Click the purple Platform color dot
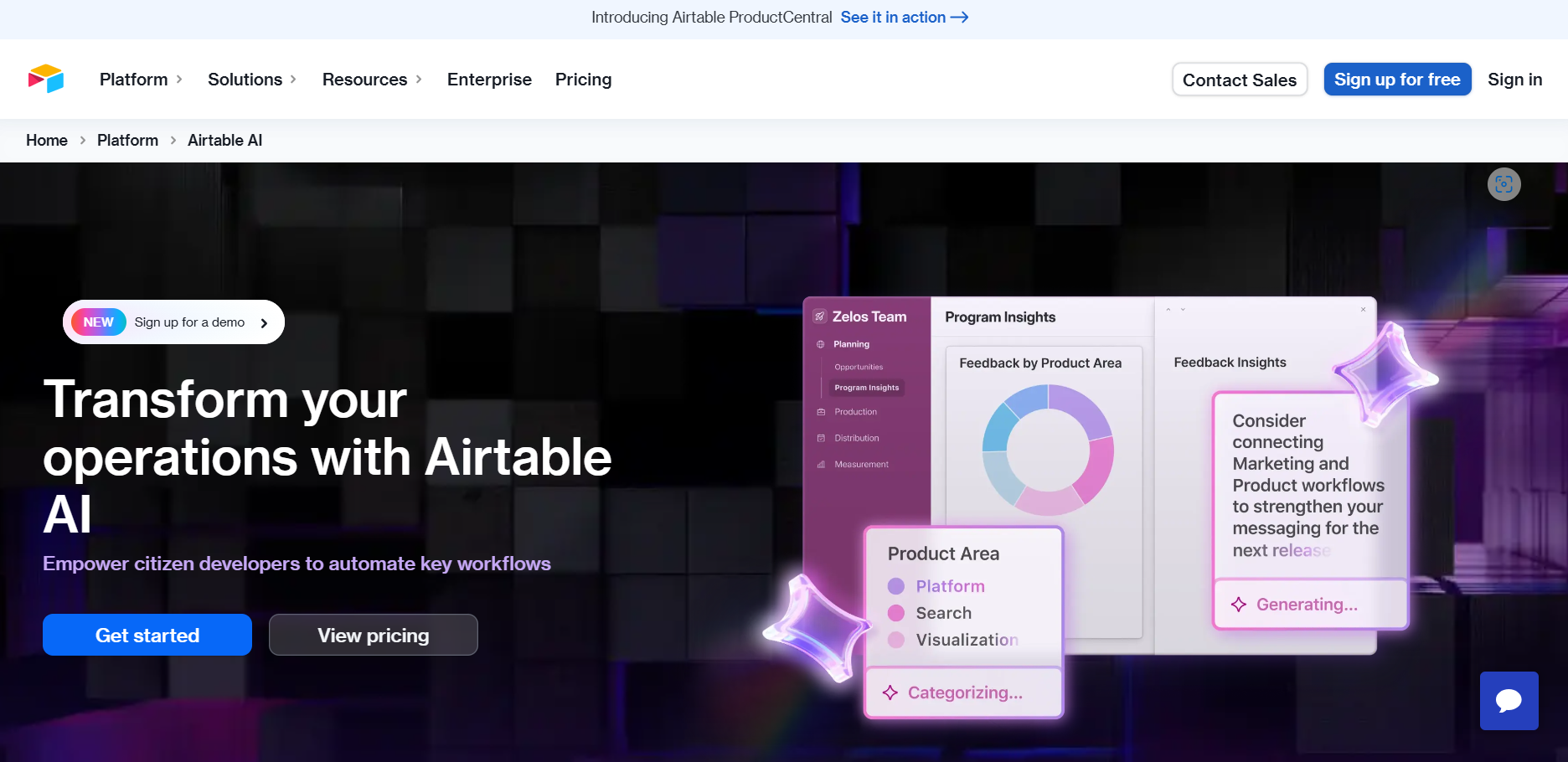The width and height of the screenshot is (1568, 762). [x=895, y=586]
